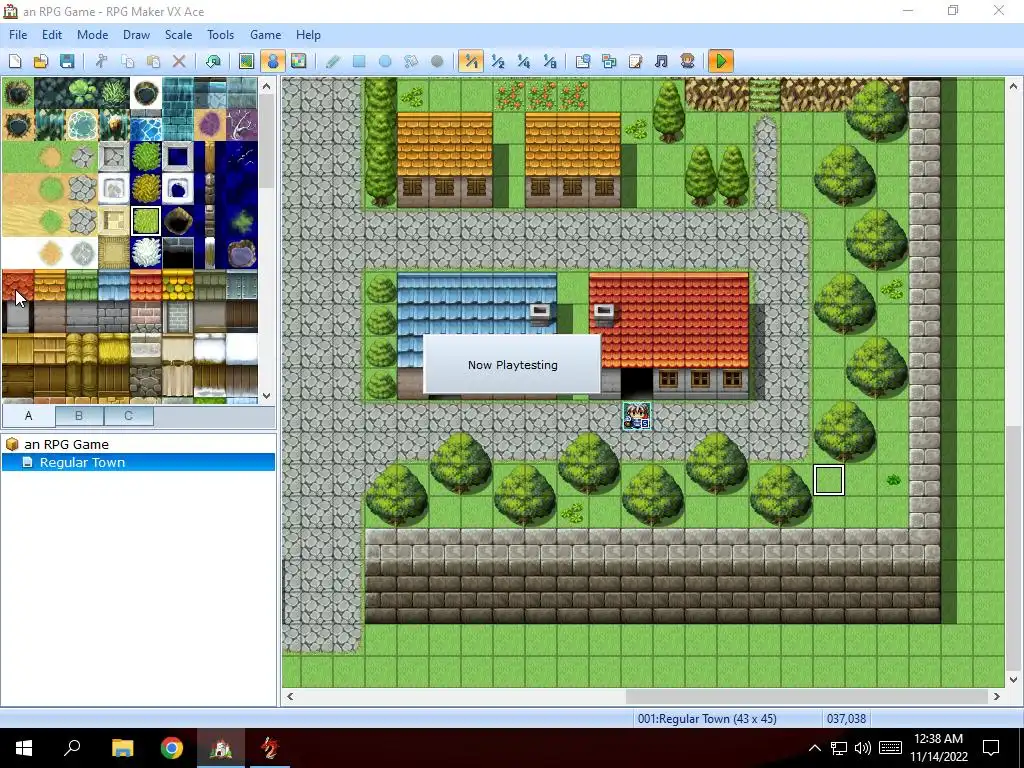Click the player start character on the map
Screen dimensions: 1024x768
[x=637, y=416]
